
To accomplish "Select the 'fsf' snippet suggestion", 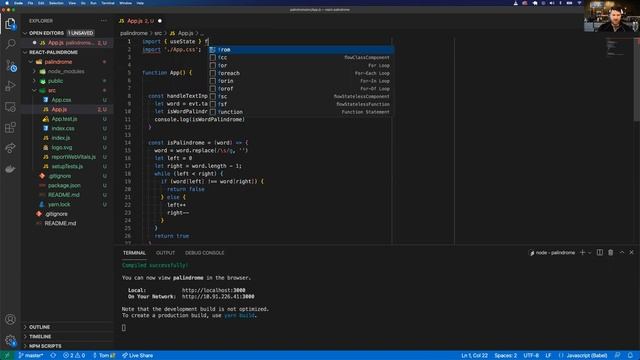I will [x=301, y=104].
